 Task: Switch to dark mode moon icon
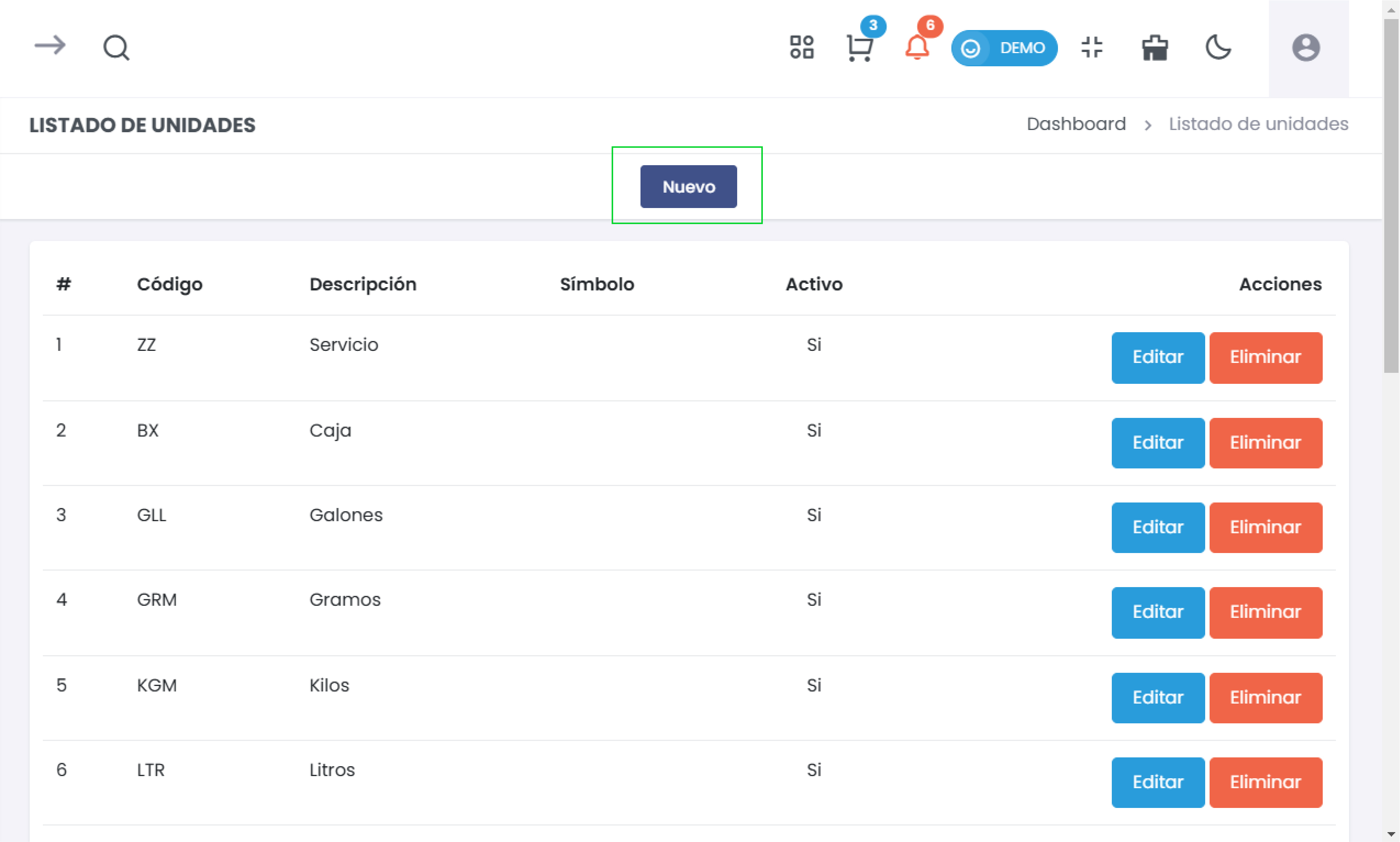click(x=1218, y=47)
